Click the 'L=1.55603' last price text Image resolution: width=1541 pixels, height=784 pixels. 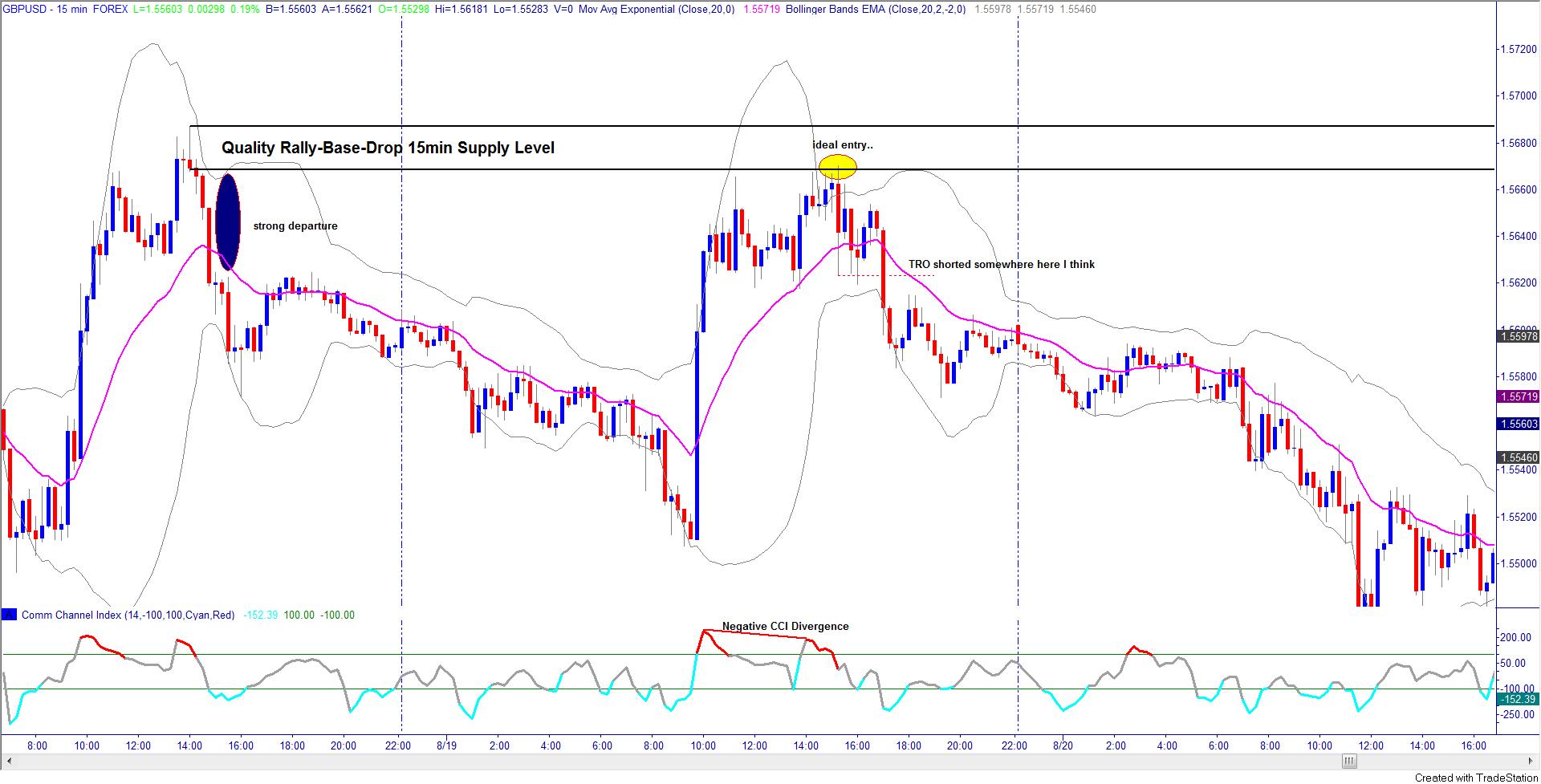pyautogui.click(x=159, y=9)
